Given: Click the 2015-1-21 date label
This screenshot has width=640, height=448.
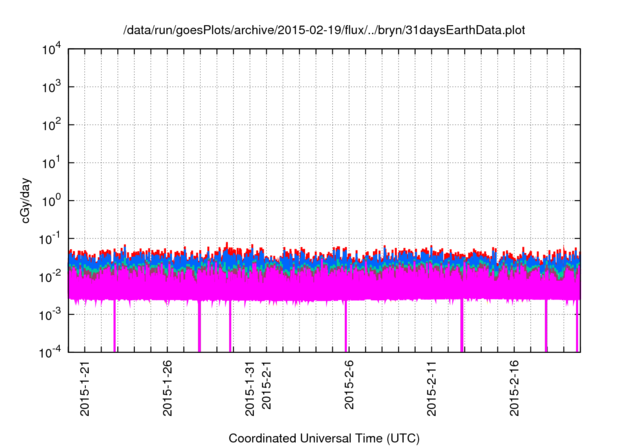Looking at the screenshot, I should 84,388.
